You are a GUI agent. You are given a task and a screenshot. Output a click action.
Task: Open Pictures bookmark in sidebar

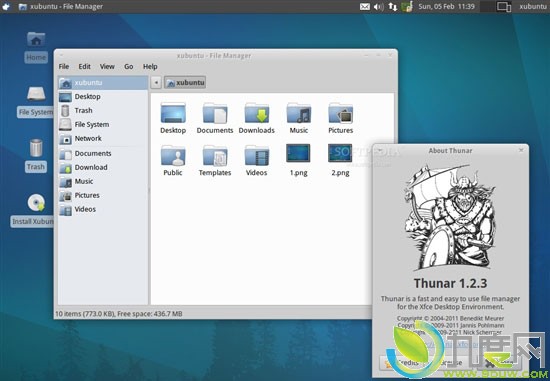pyautogui.click(x=103, y=195)
